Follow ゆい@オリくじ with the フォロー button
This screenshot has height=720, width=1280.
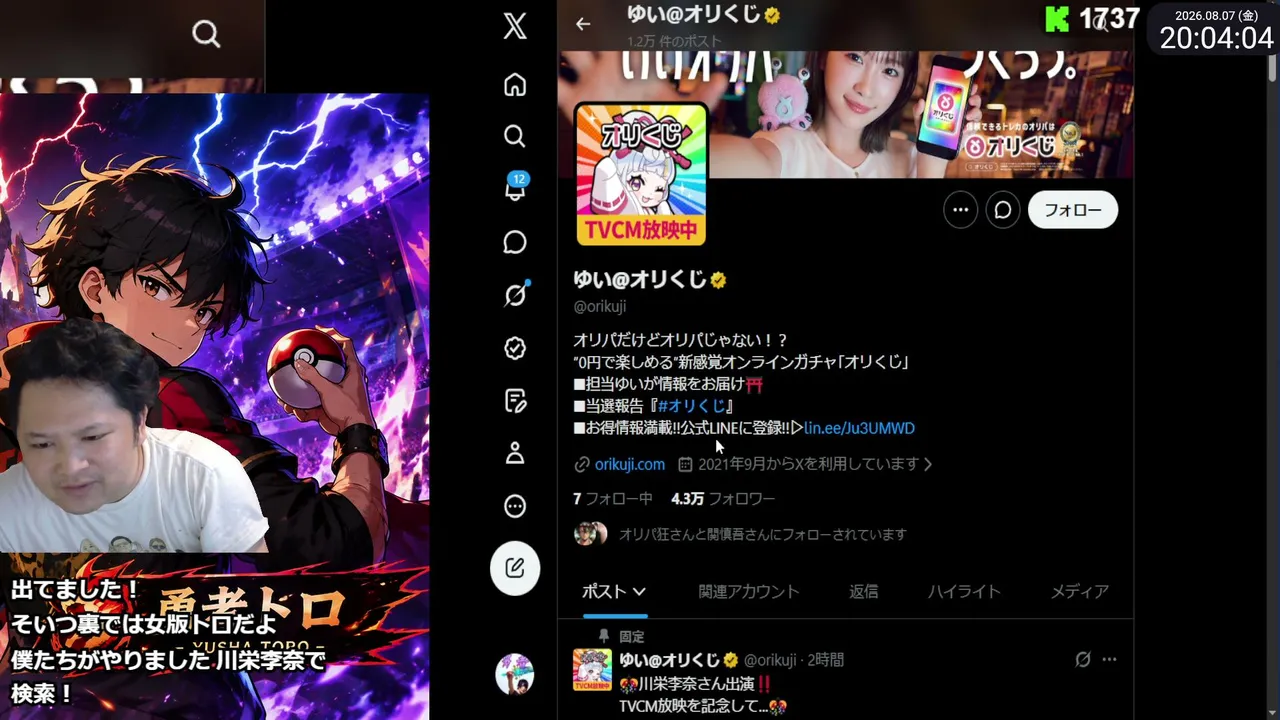(1073, 210)
